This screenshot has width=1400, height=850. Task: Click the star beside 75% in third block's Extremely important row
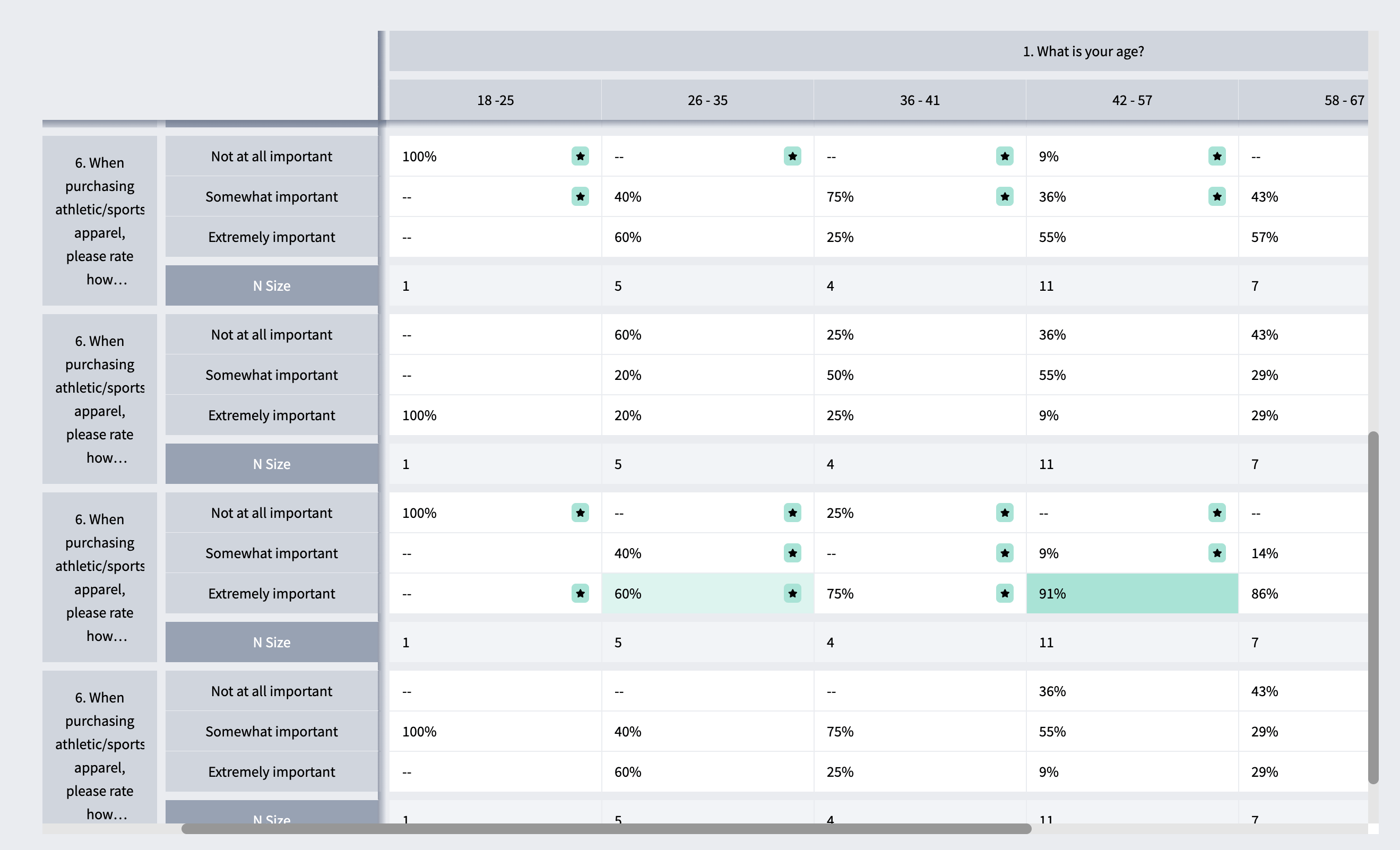coord(1005,594)
